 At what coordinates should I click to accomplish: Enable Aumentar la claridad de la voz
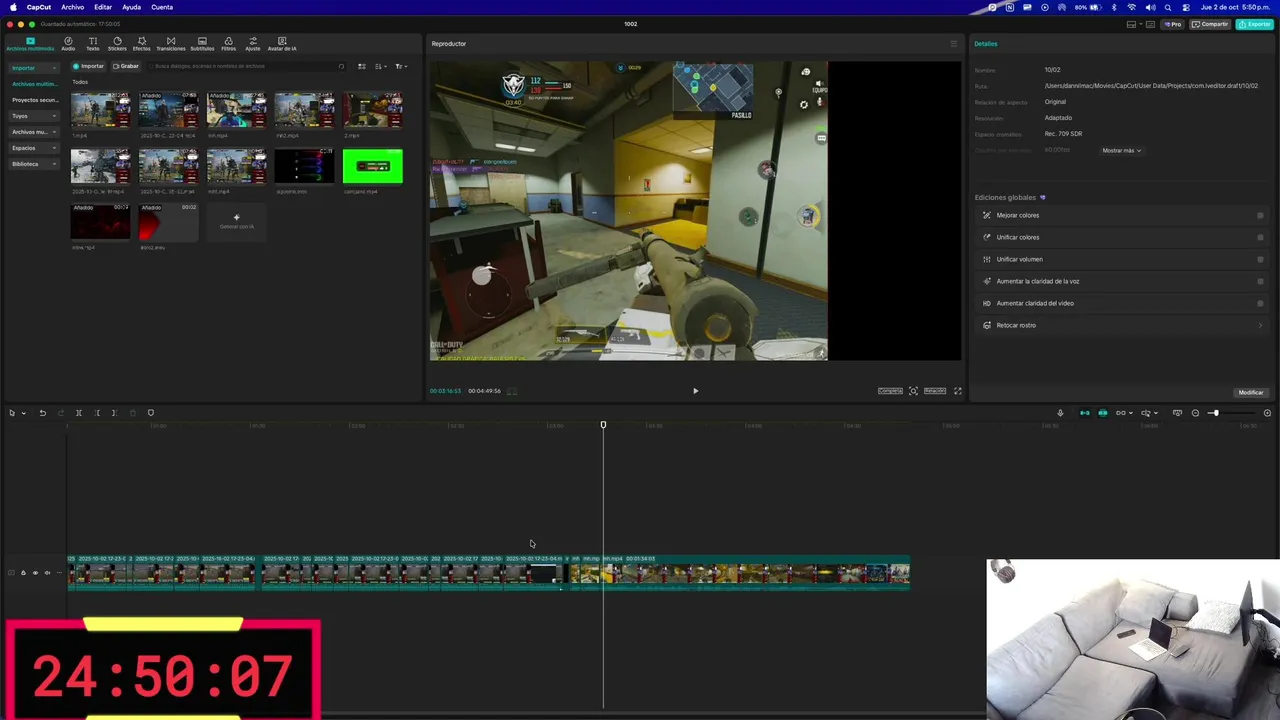point(1260,281)
